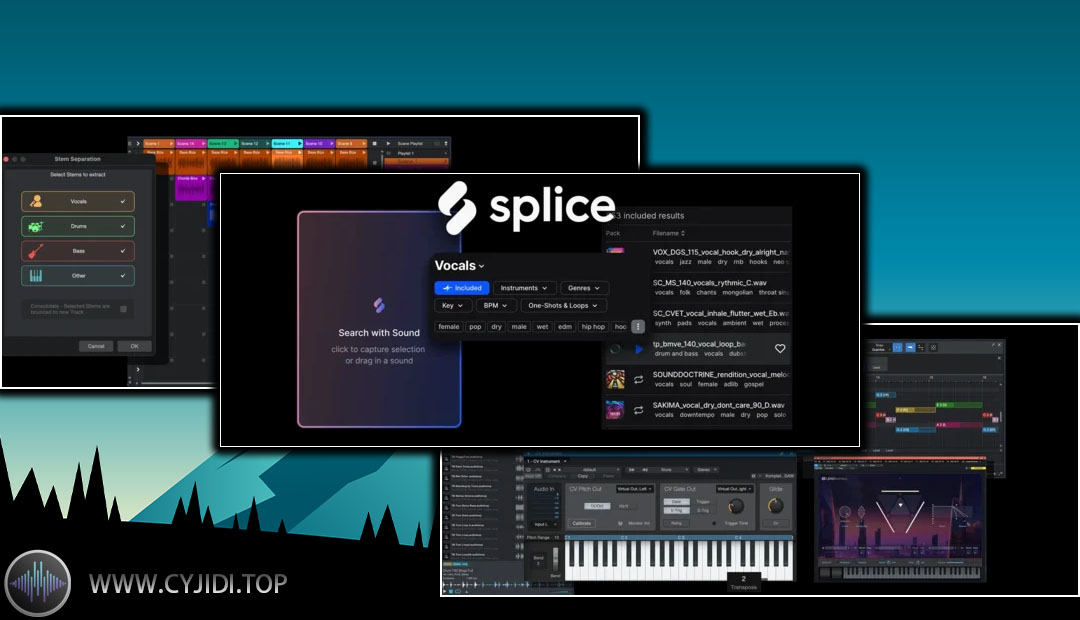
Task: Click the play arrow beside Scene Playlist
Action: (388, 143)
